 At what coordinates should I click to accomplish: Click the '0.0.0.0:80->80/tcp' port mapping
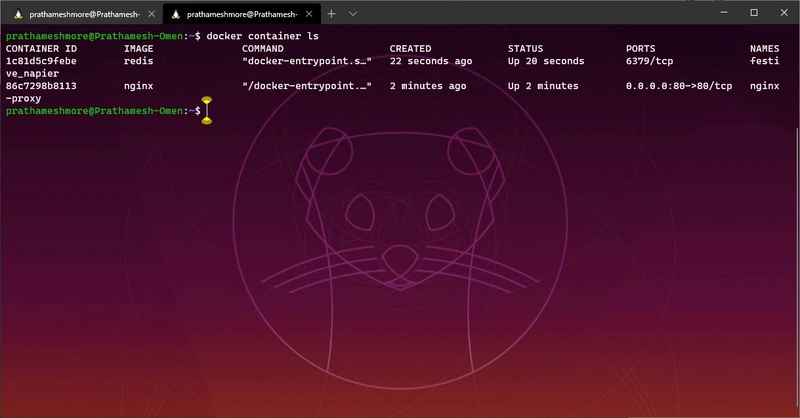(679, 86)
